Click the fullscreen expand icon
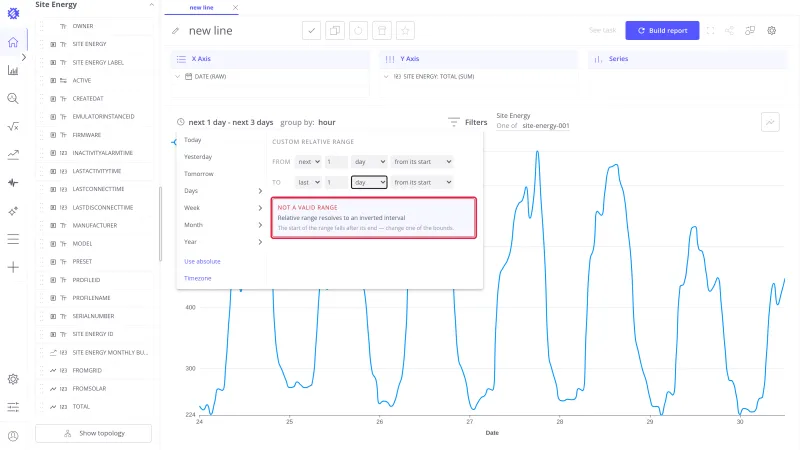 (710, 31)
